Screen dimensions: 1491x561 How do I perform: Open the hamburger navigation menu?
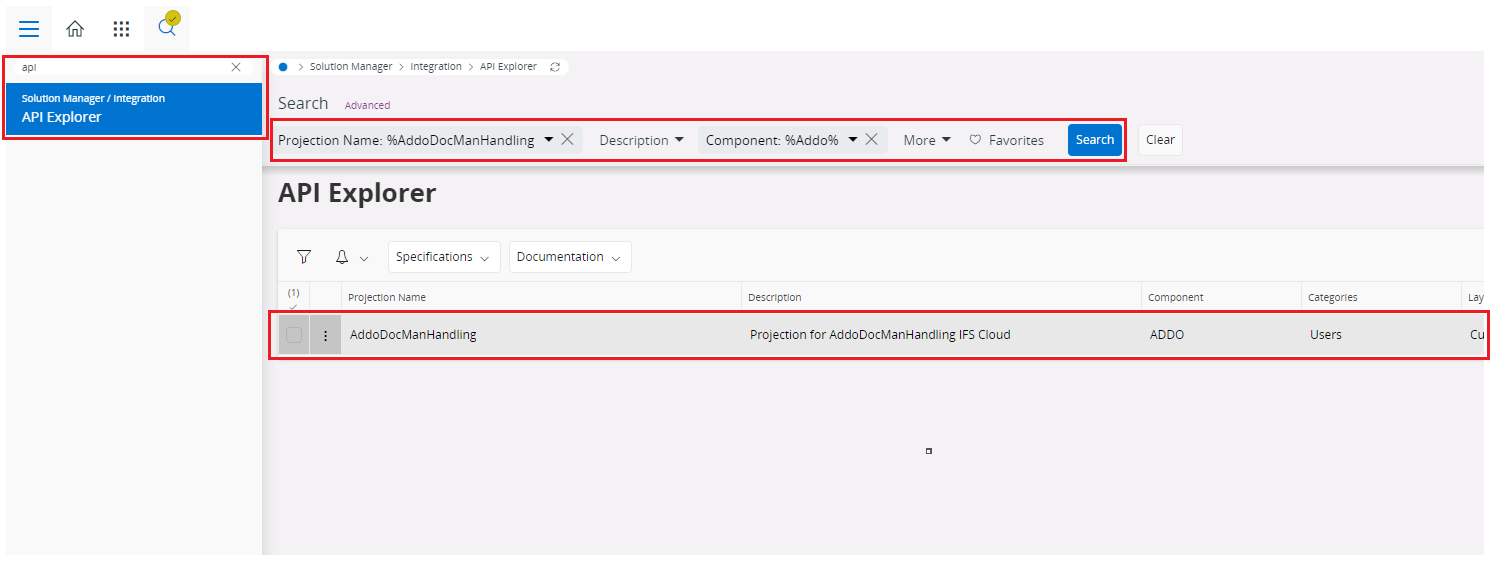(29, 28)
